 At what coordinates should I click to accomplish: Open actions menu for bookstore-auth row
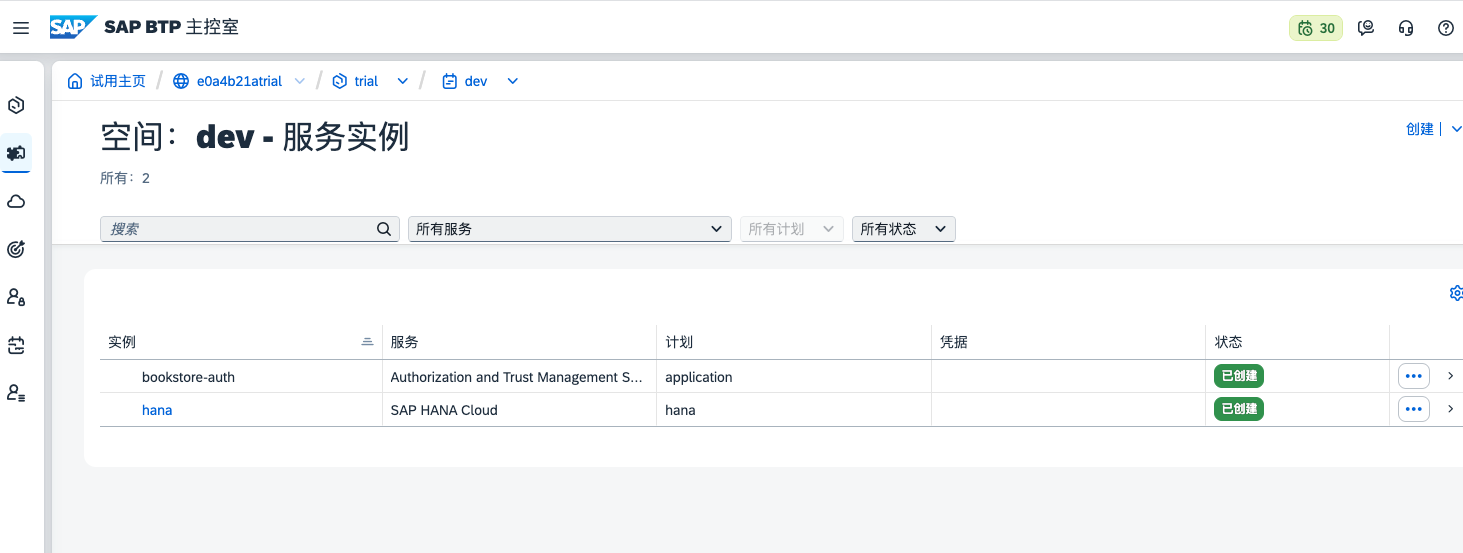(x=1413, y=376)
